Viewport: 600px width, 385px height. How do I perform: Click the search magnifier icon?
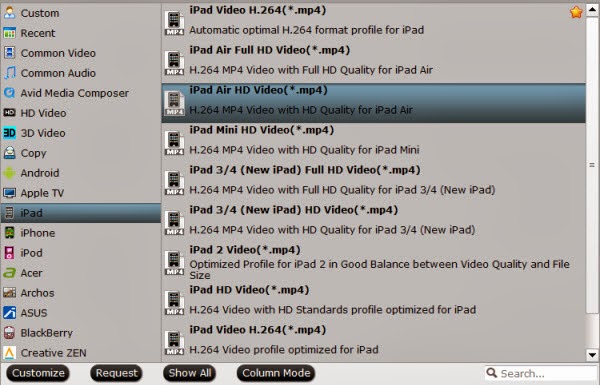tap(492, 372)
